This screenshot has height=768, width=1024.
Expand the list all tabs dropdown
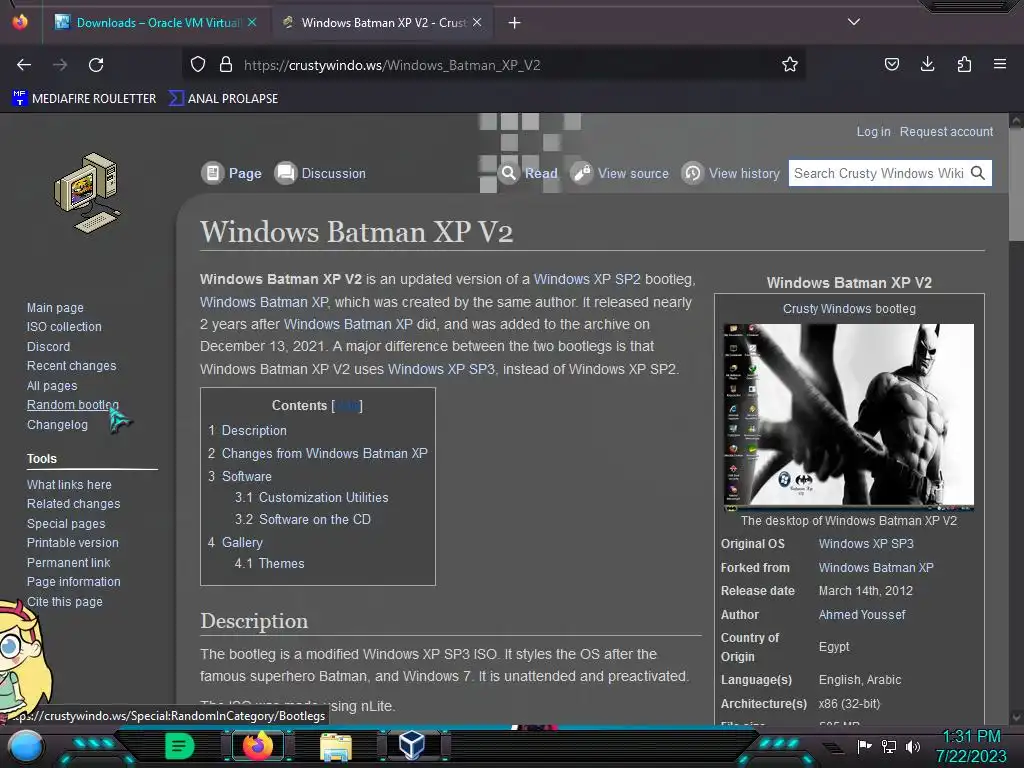pos(854,22)
